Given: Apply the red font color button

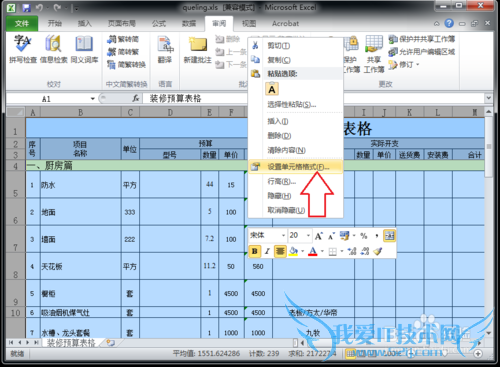Looking at the screenshot, I should [313, 251].
